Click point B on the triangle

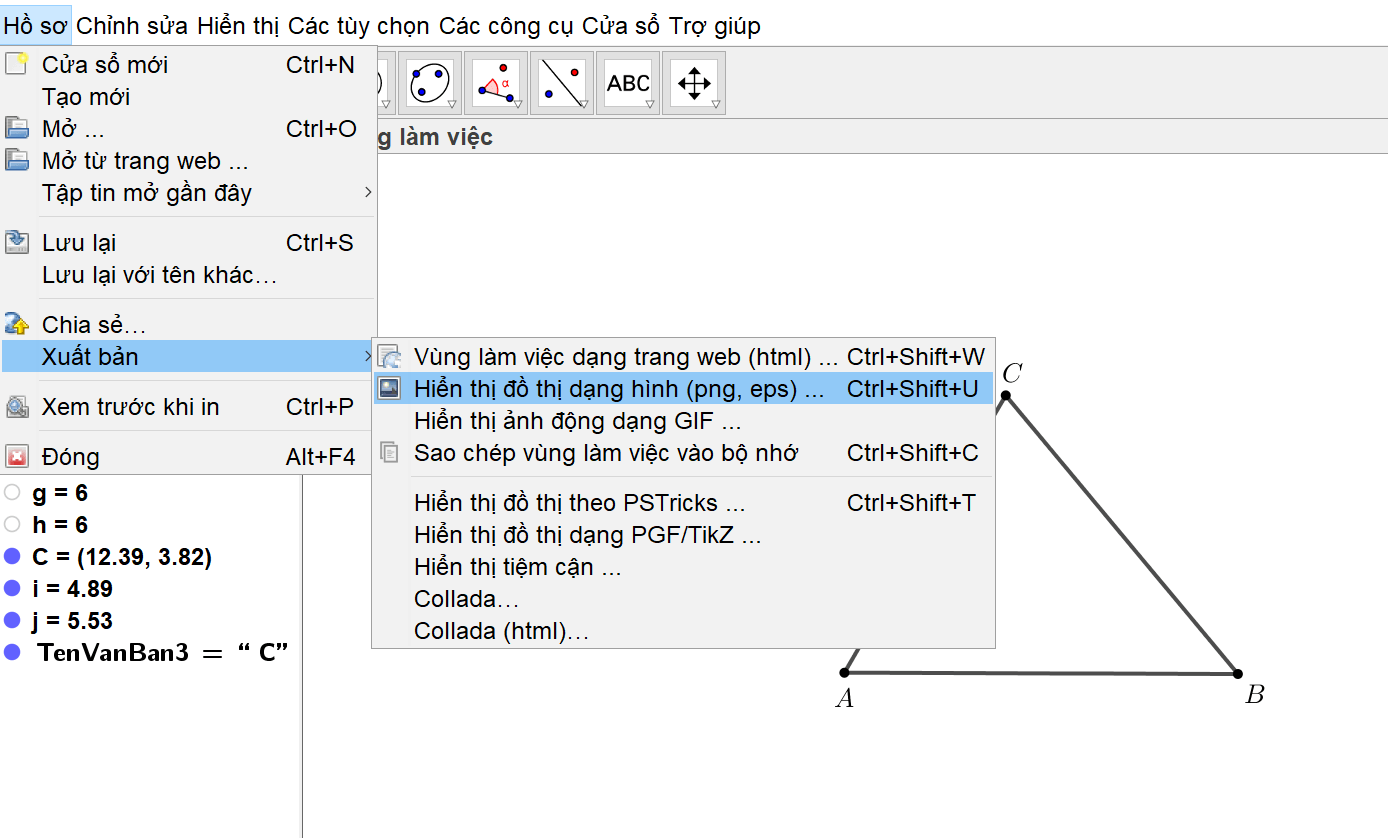1238,674
